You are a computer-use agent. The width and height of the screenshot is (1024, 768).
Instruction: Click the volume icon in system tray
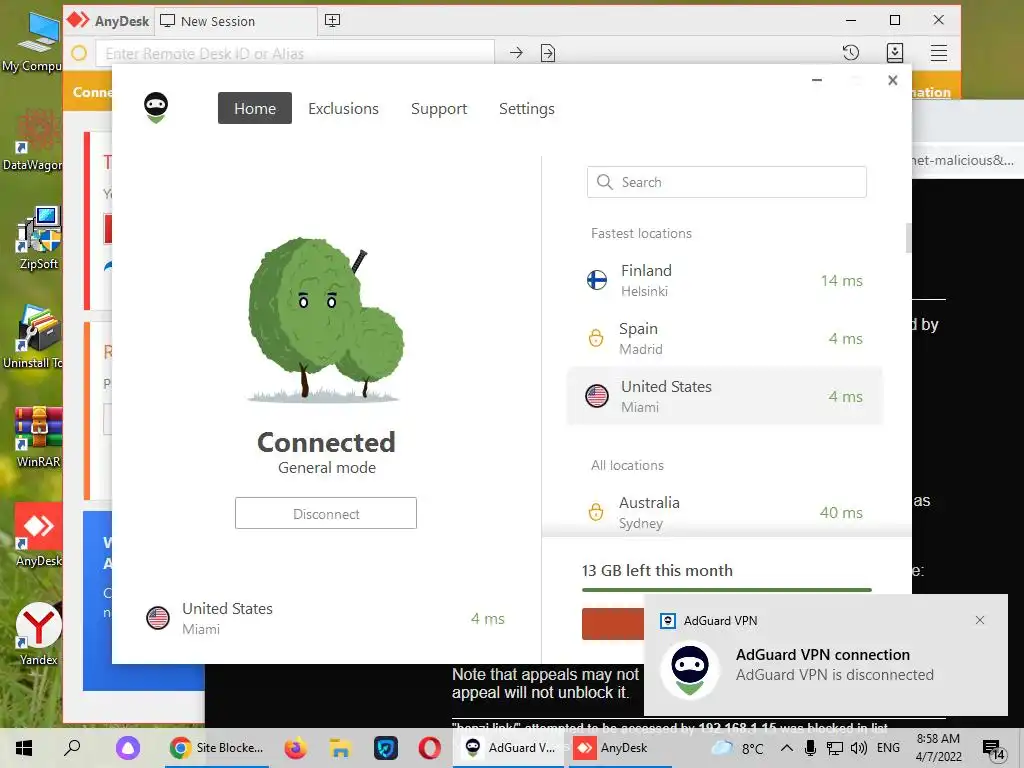click(x=858, y=748)
